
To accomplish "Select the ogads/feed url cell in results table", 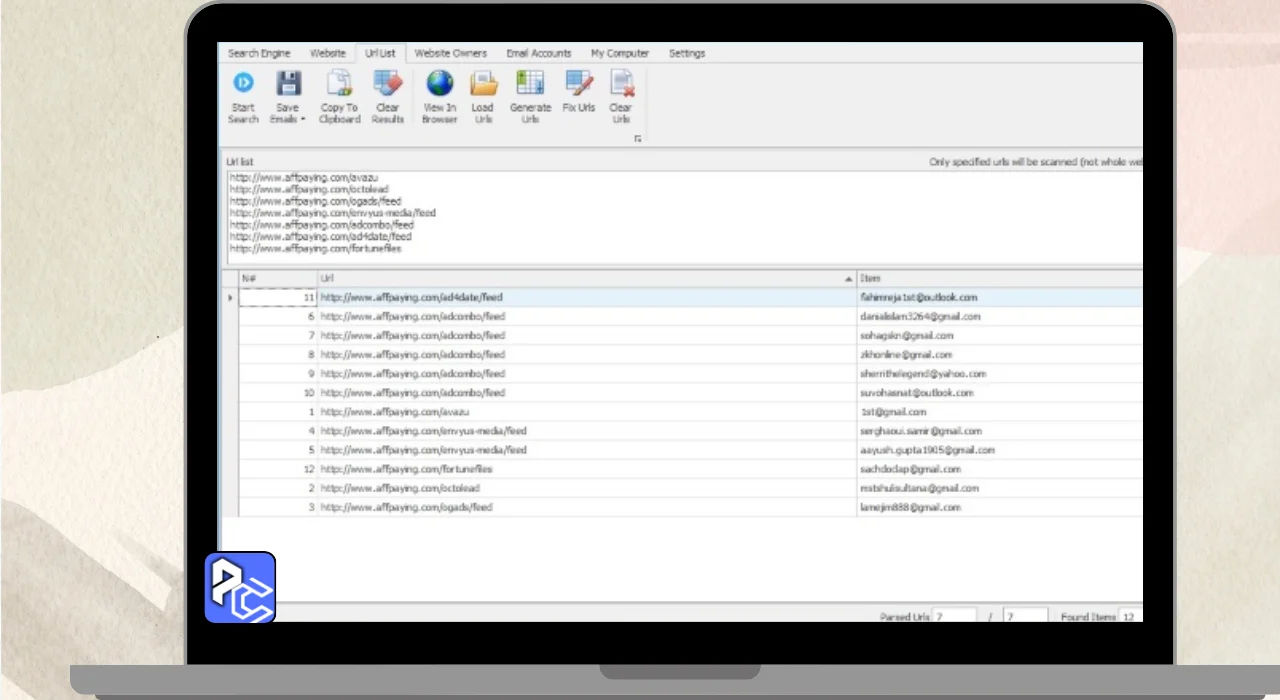I will click(587, 507).
